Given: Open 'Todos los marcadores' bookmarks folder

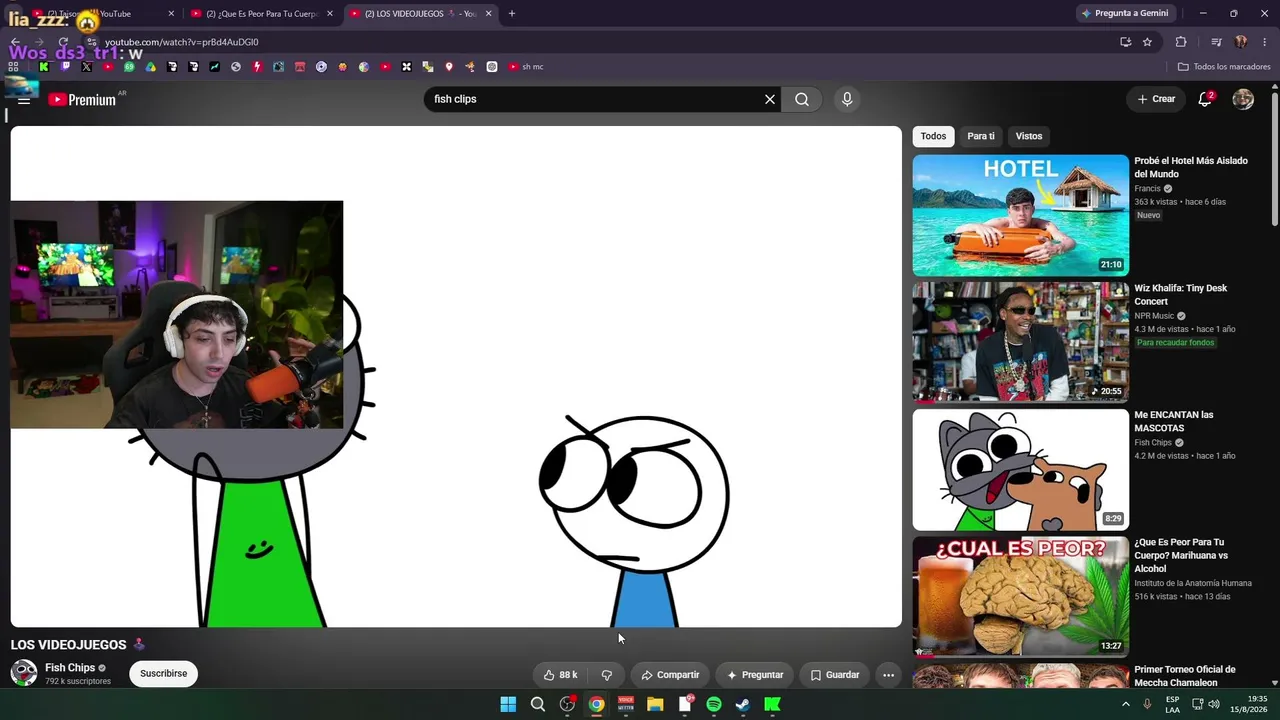Looking at the screenshot, I should tap(1224, 67).
